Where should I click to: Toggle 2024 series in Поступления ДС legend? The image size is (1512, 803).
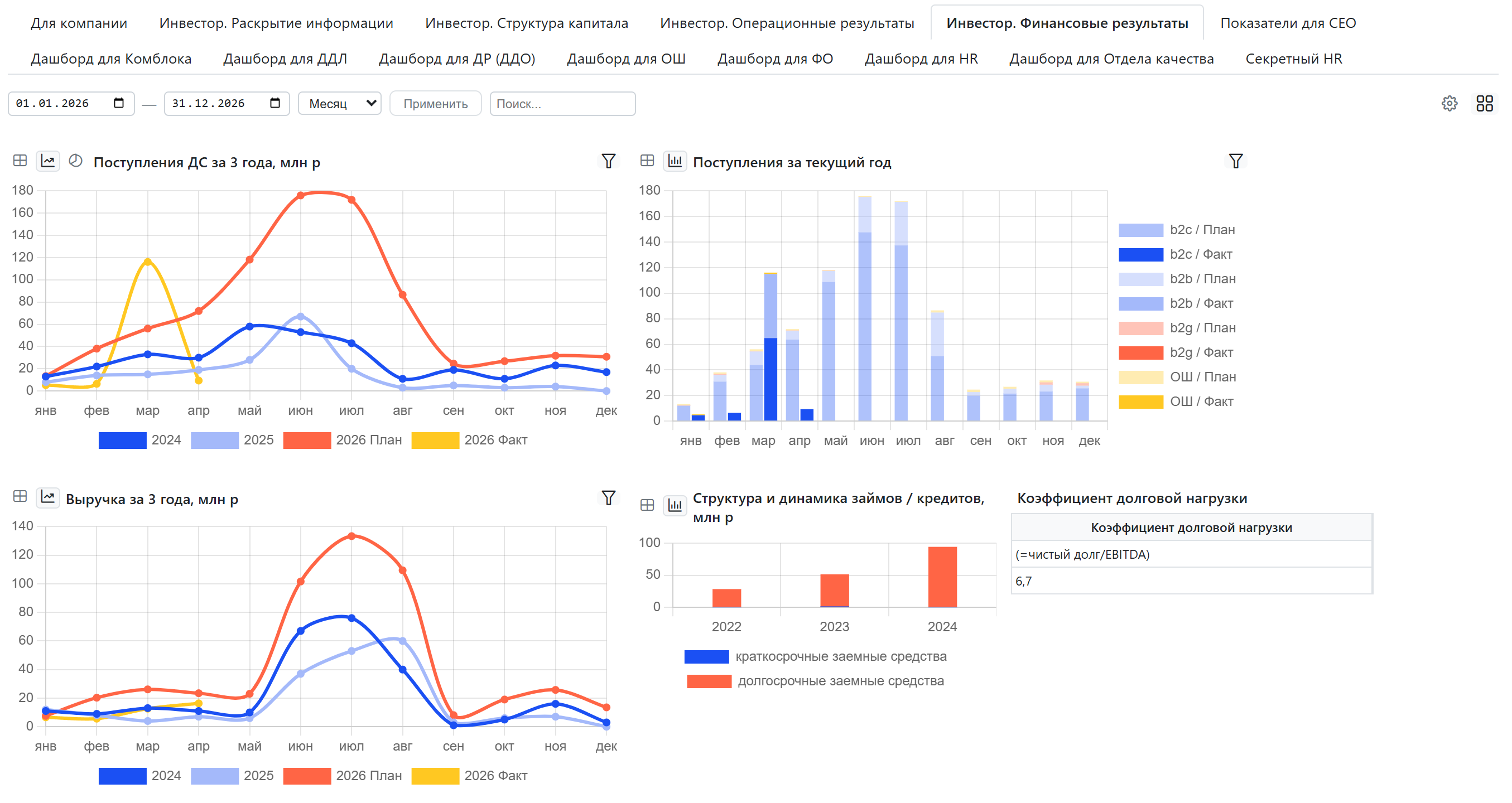click(x=139, y=441)
